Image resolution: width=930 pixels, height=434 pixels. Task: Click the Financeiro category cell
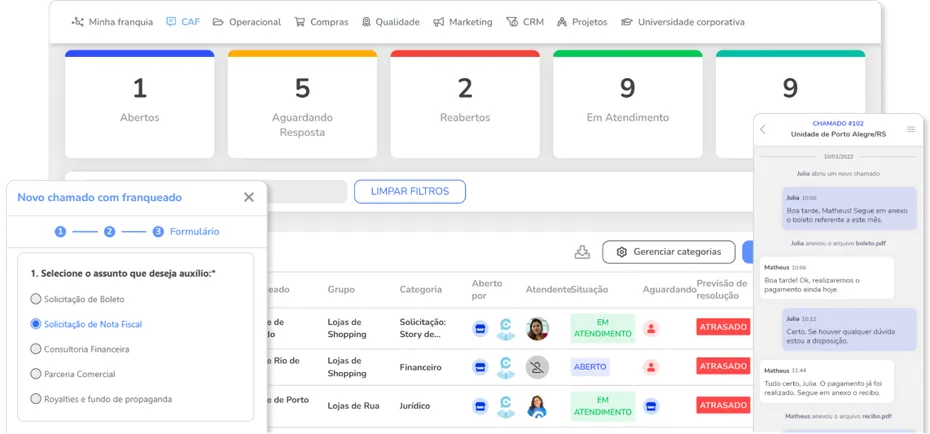tap(421, 367)
